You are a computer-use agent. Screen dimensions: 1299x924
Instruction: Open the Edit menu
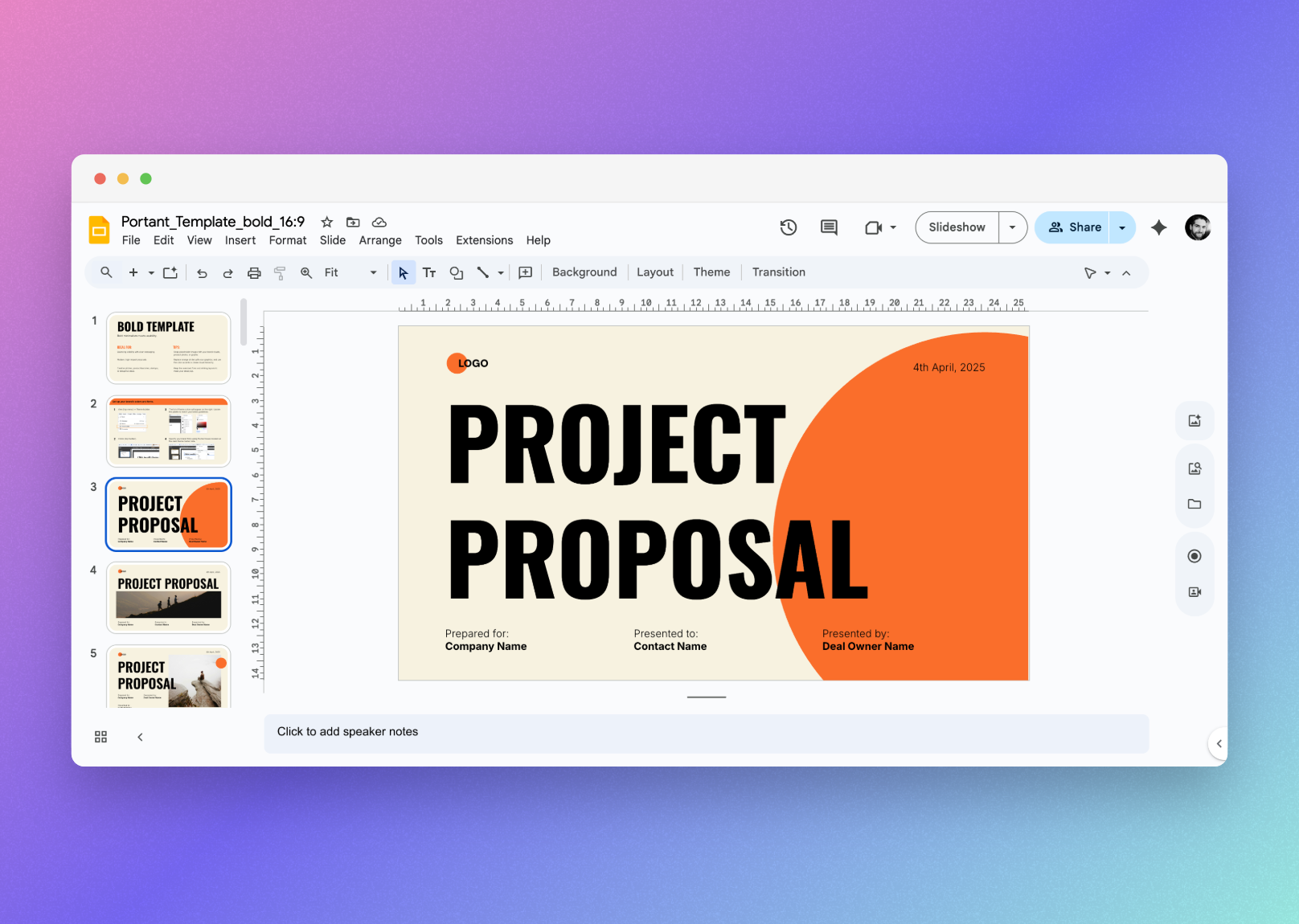coord(164,240)
